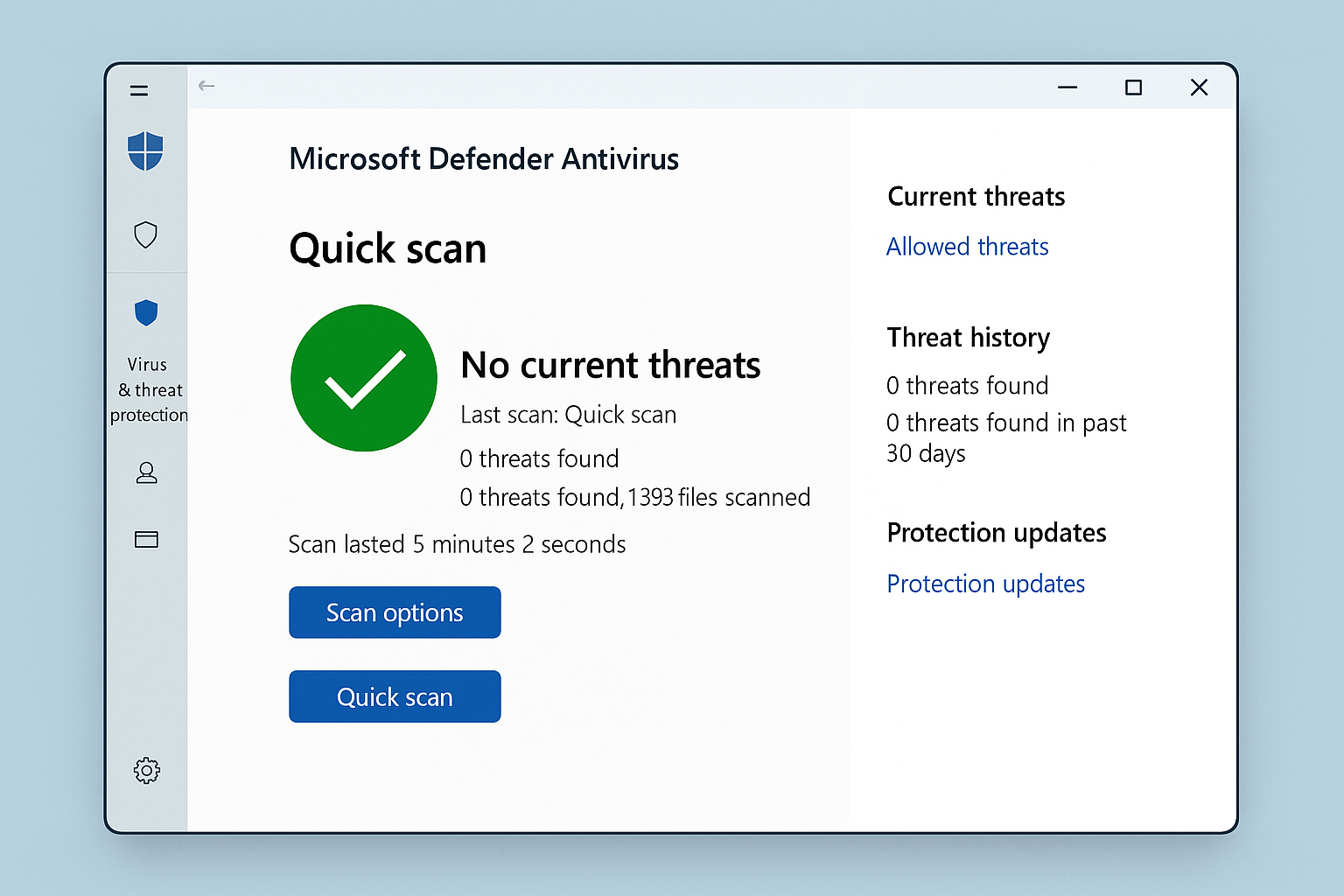The height and width of the screenshot is (896, 1344).
Task: Click the 'No current threats' heading
Action: click(x=610, y=365)
